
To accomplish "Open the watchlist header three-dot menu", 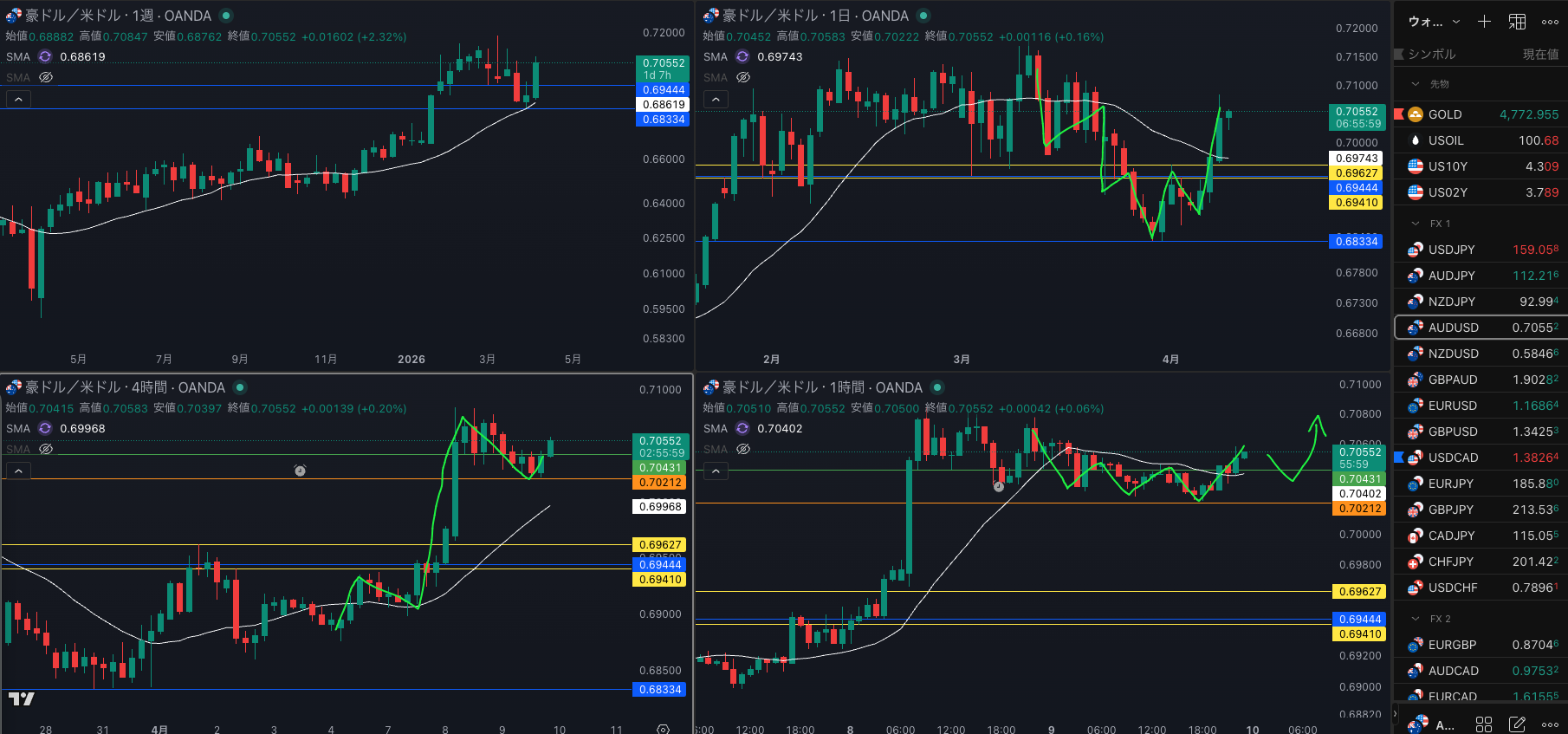I will click(1550, 22).
